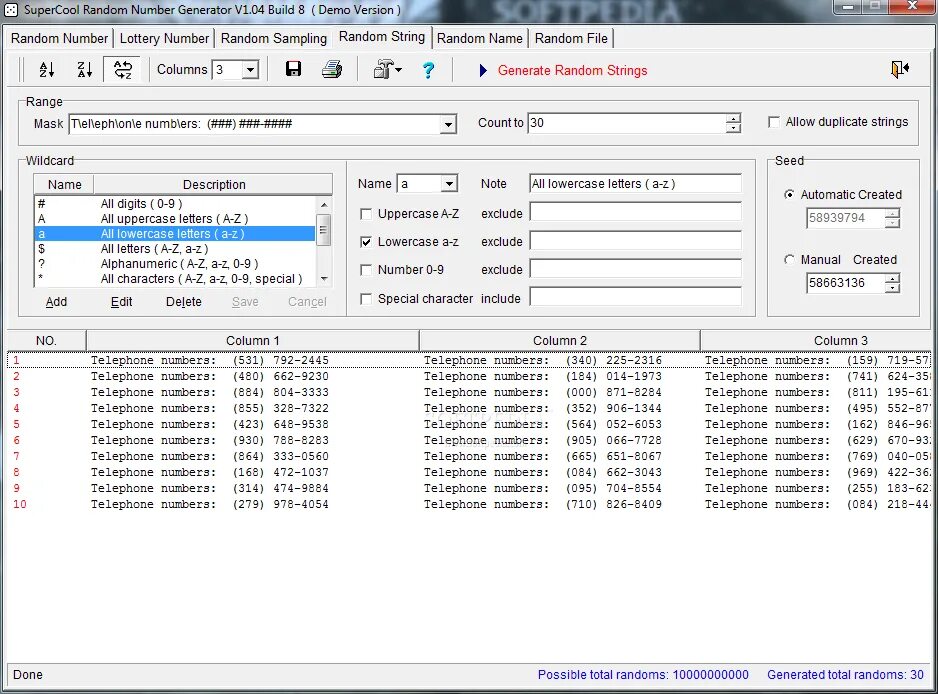The width and height of the screenshot is (938, 694).
Task: Click the Lowercase exclude input field
Action: click(x=635, y=241)
